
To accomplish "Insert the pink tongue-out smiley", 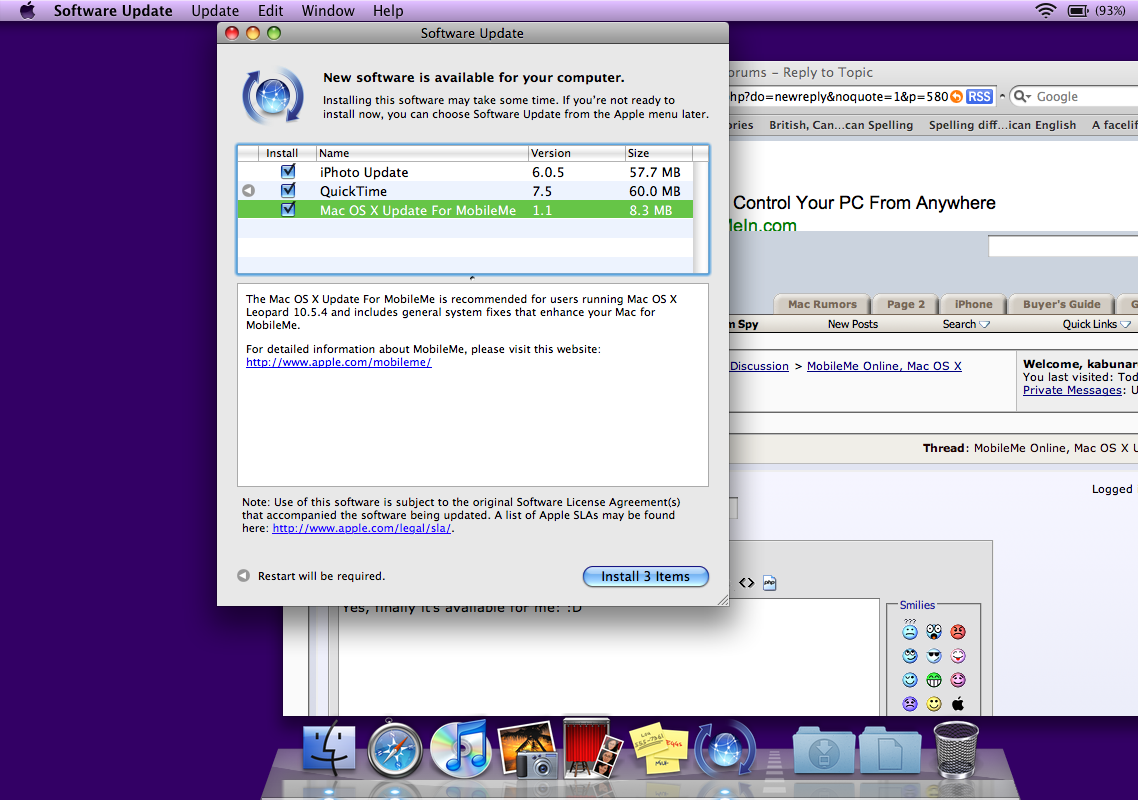I will point(958,656).
